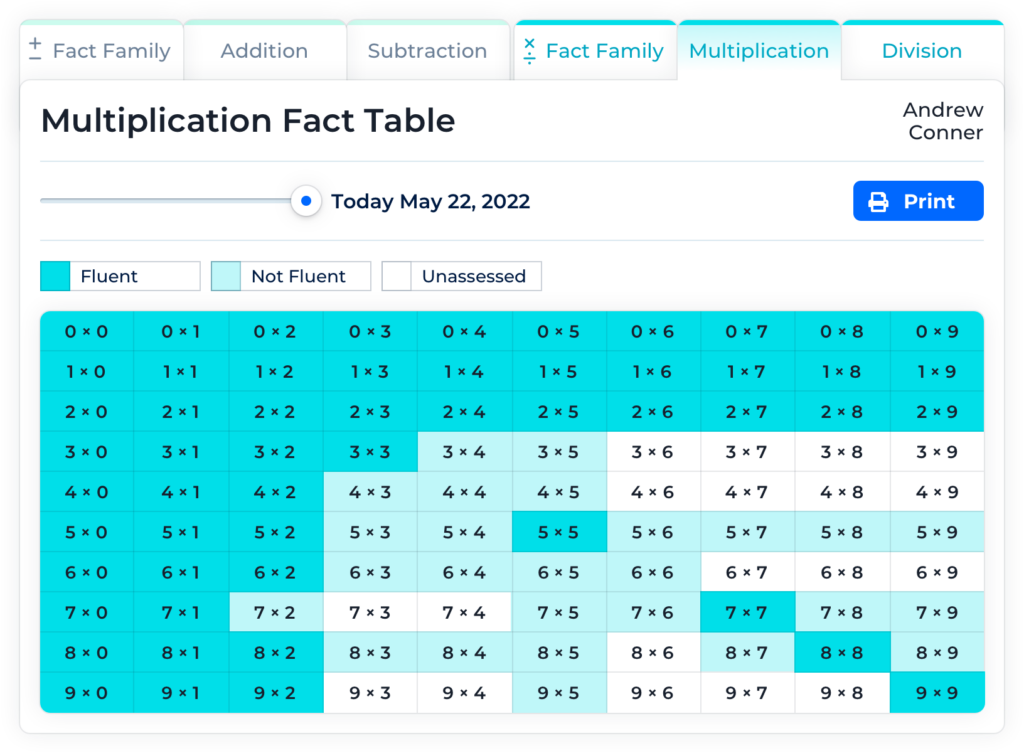
Task: Open the Division tab
Action: point(921,51)
